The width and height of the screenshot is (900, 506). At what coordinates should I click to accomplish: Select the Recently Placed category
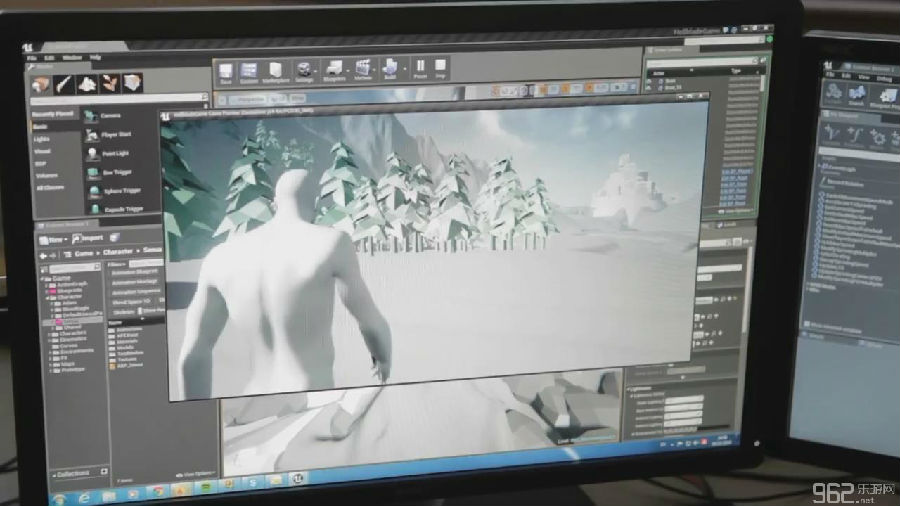coord(53,114)
